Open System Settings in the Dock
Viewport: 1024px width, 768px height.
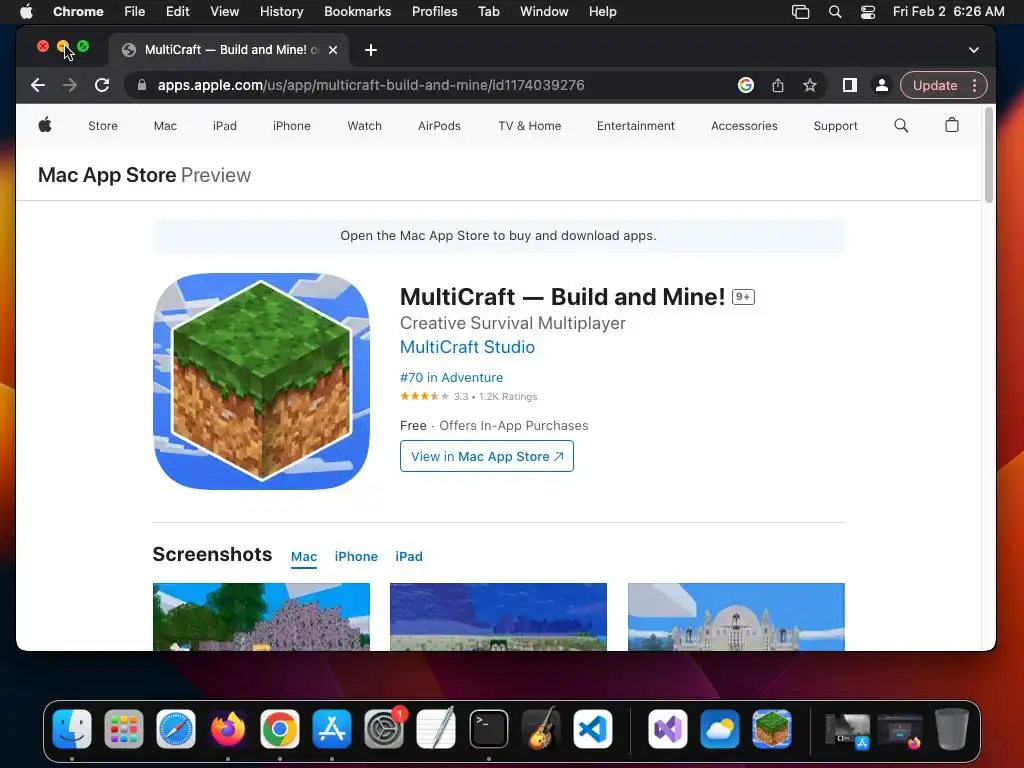click(x=384, y=729)
